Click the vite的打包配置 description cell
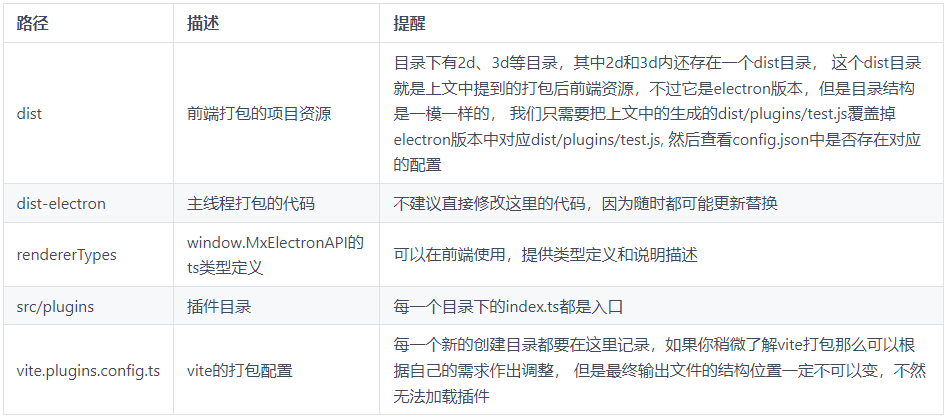Image resolution: width=946 pixels, height=418 pixels. [x=240, y=371]
